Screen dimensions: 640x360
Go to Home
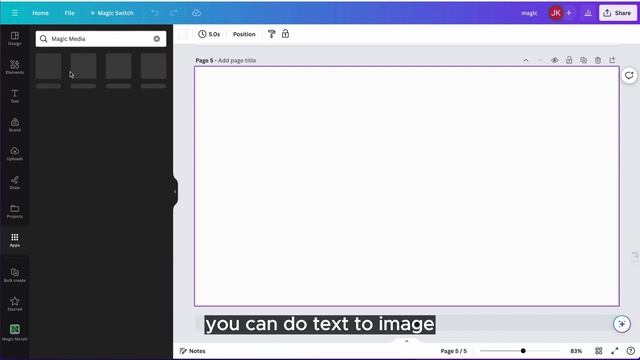[x=40, y=13]
